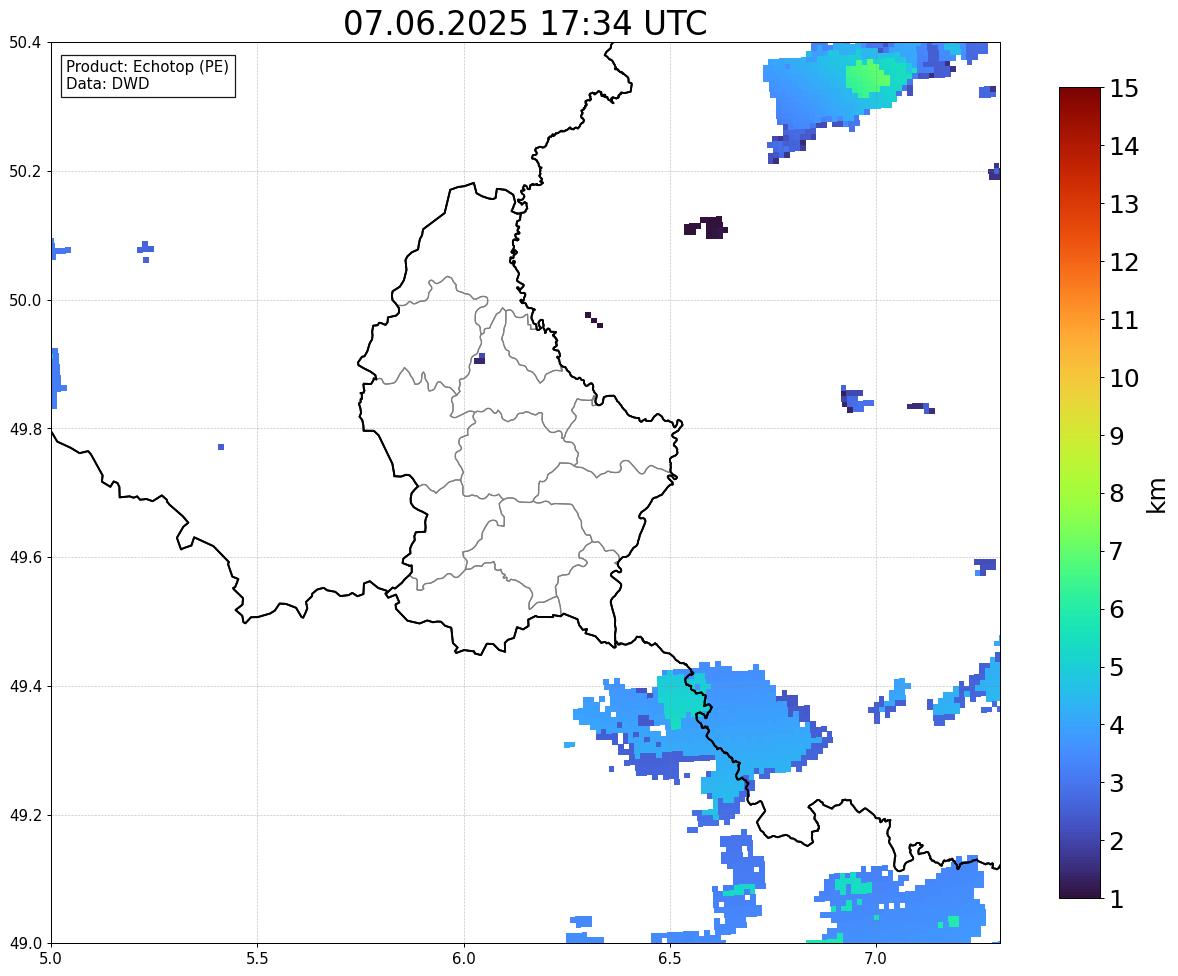Screen dimensions: 1178x976
Task: Click the dark red top of the colorbar
Action: (1080, 98)
